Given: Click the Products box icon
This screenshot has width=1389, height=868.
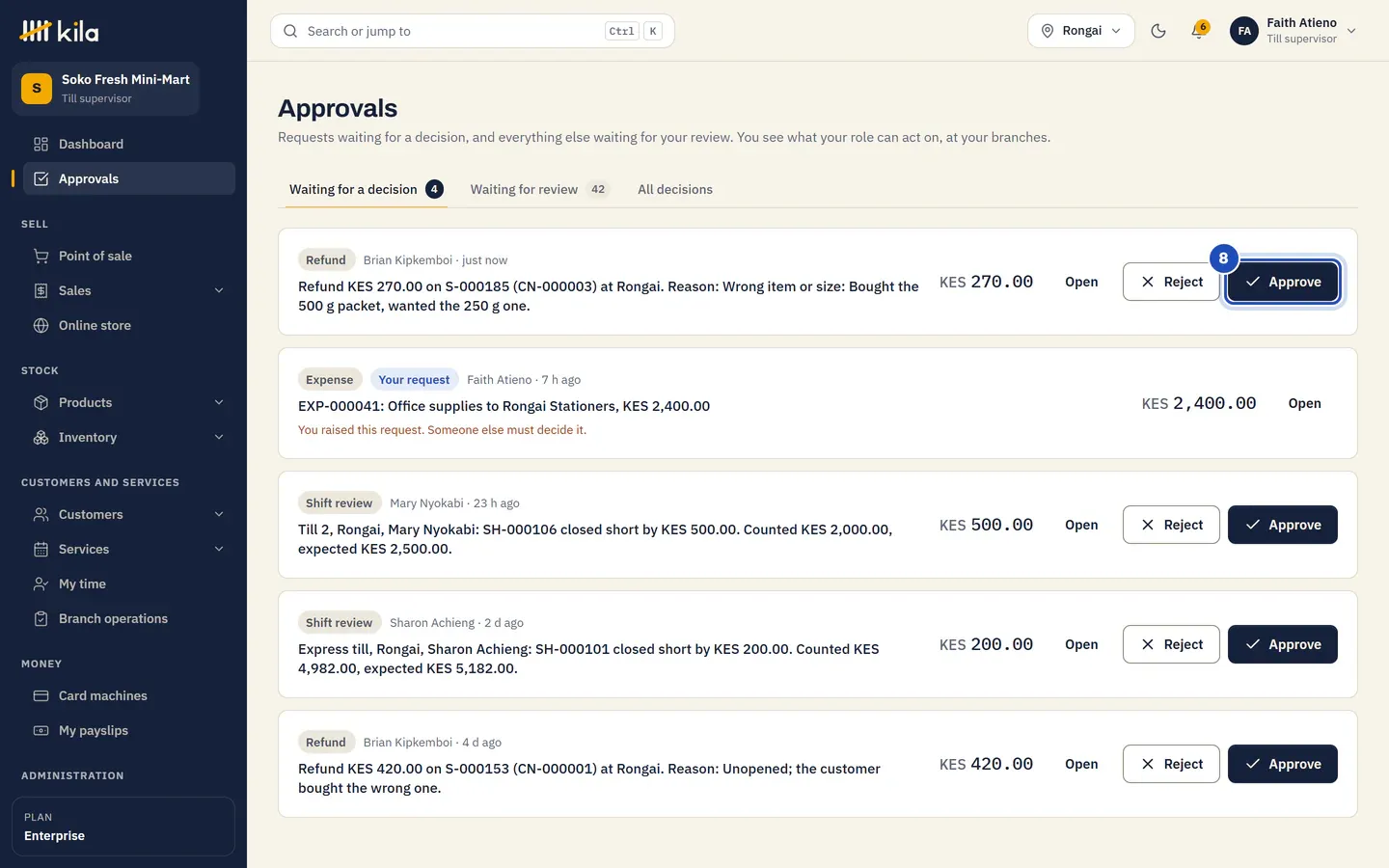Looking at the screenshot, I should [41, 402].
